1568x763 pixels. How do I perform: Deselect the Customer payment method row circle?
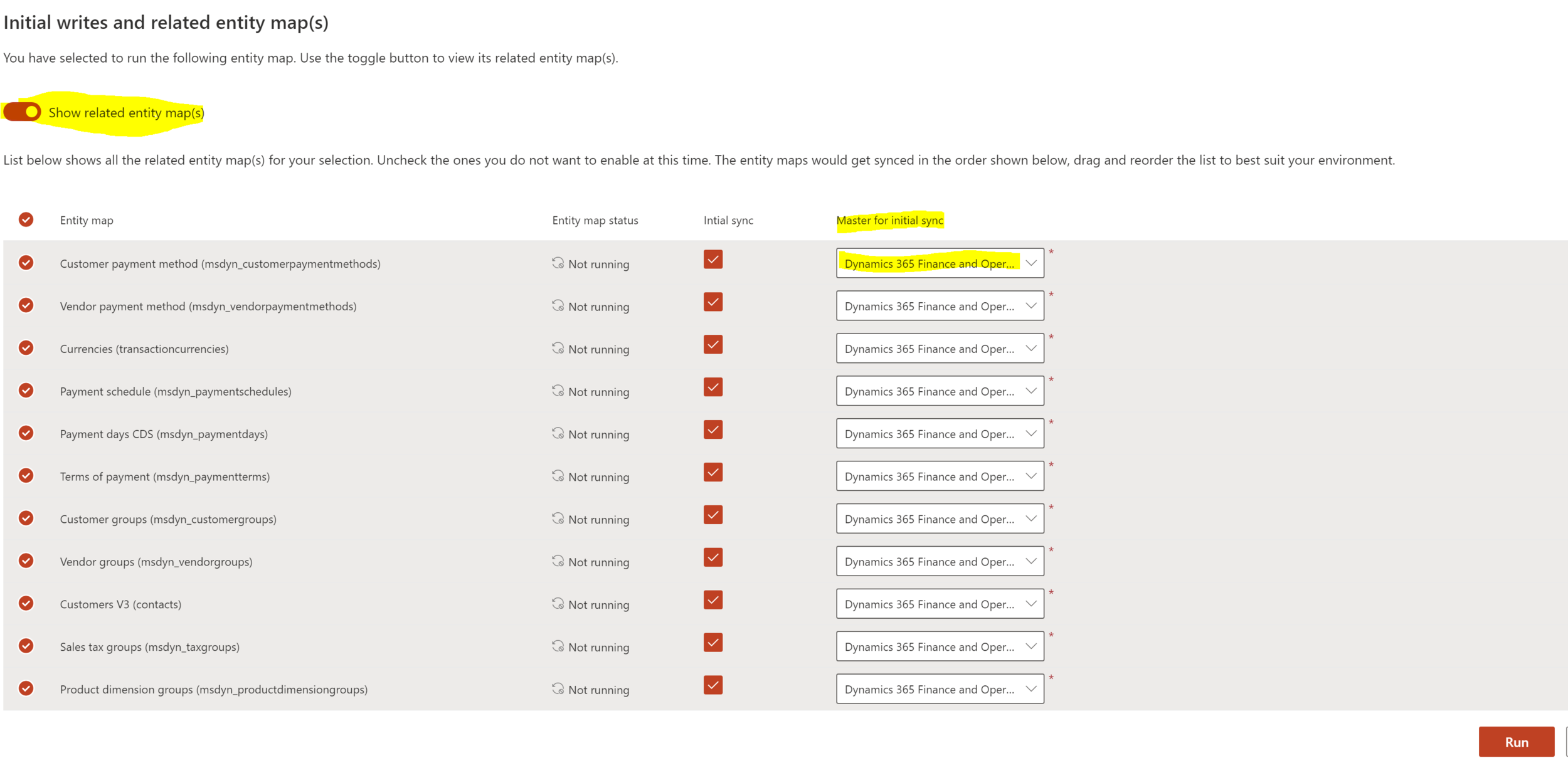click(x=26, y=263)
